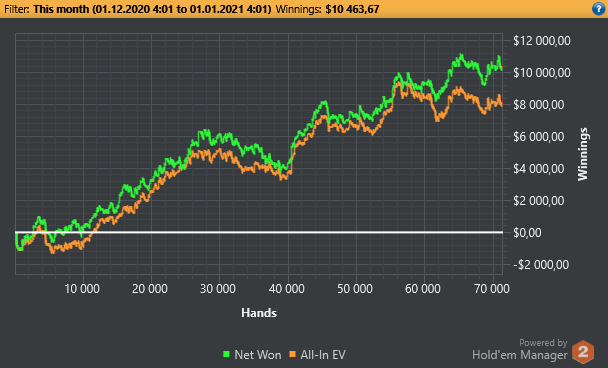Click the Powered by Hold'em Manager text

click(x=520, y=349)
